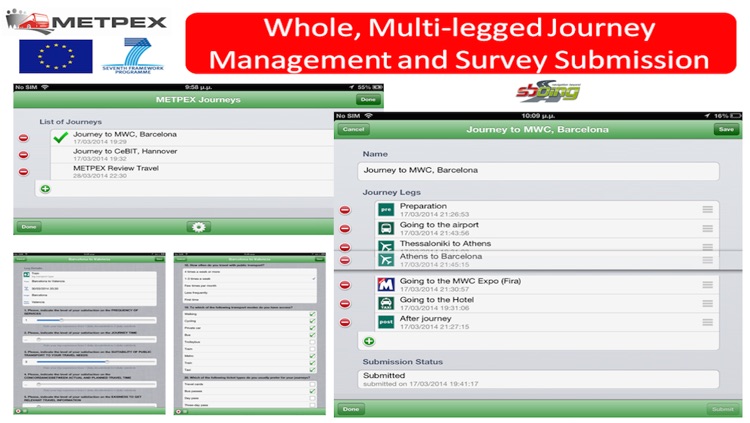
Task: Open 'After journey' leg row
Action: tap(547, 322)
